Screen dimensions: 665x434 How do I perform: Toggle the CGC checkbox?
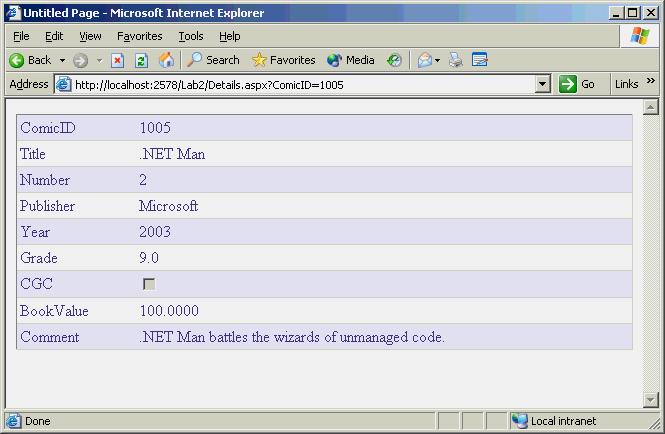click(149, 284)
